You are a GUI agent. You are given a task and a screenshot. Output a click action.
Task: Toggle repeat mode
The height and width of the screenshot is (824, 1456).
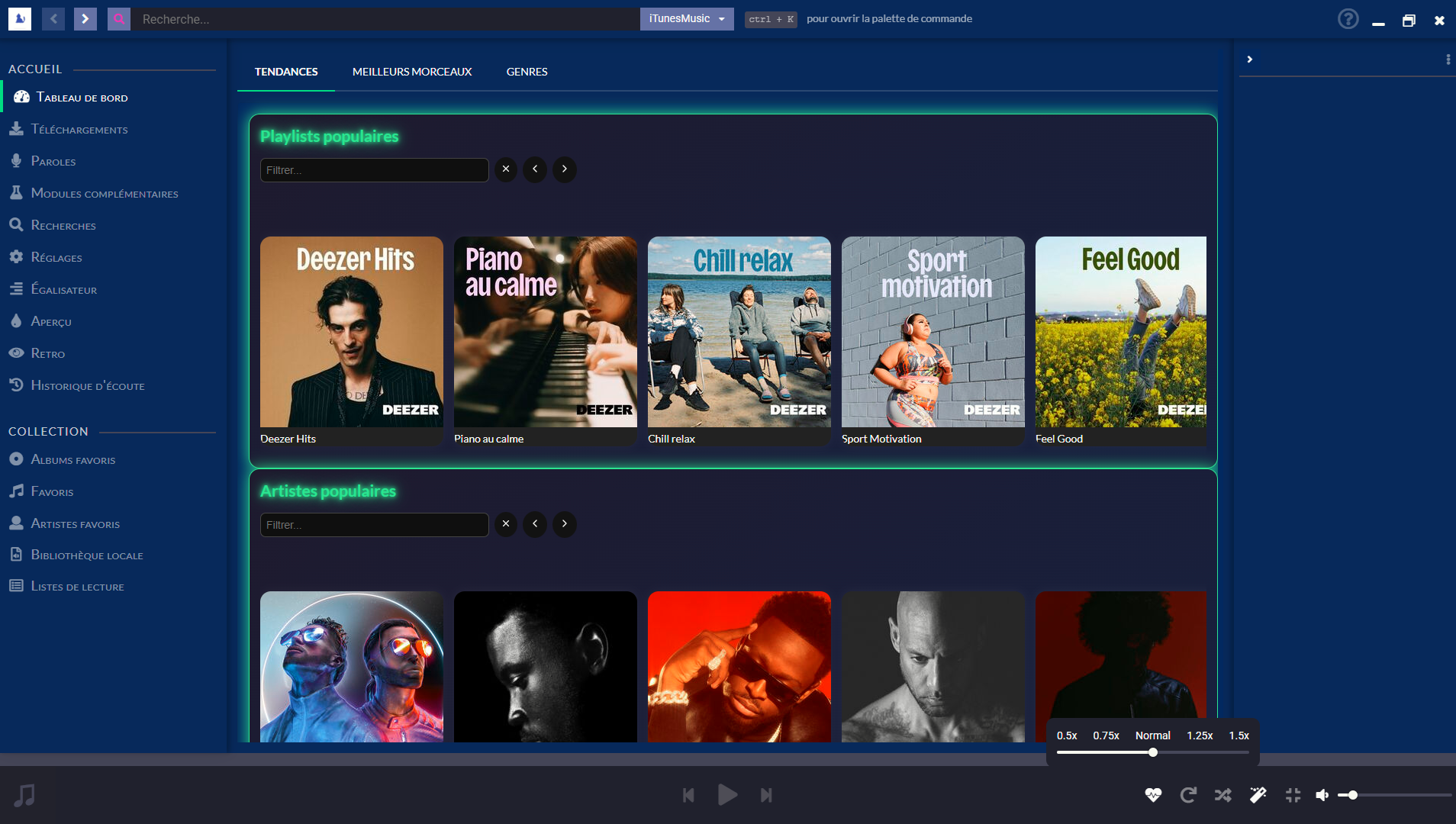click(1188, 795)
